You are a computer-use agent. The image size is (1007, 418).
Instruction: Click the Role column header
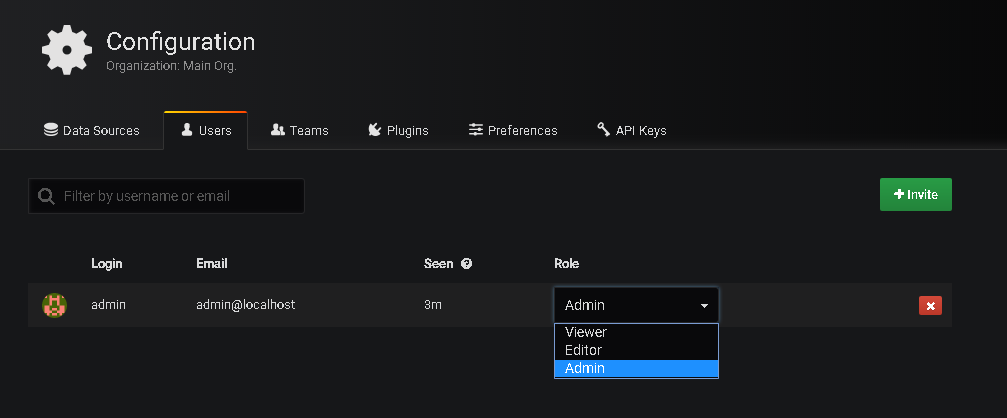pyautogui.click(x=566, y=263)
